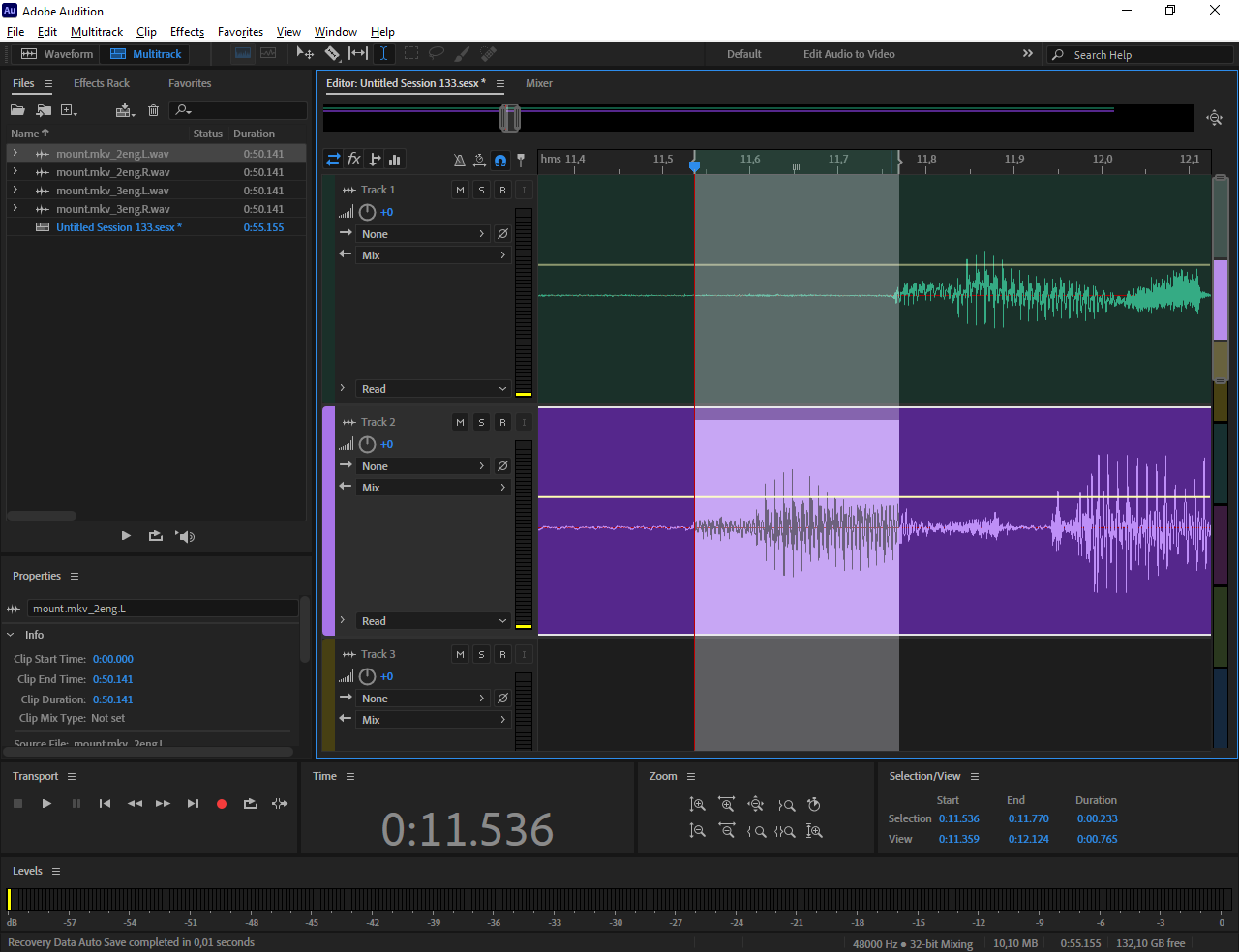Open Track 1 Read automation mode dropdown
The image size is (1239, 952).
click(x=433, y=389)
